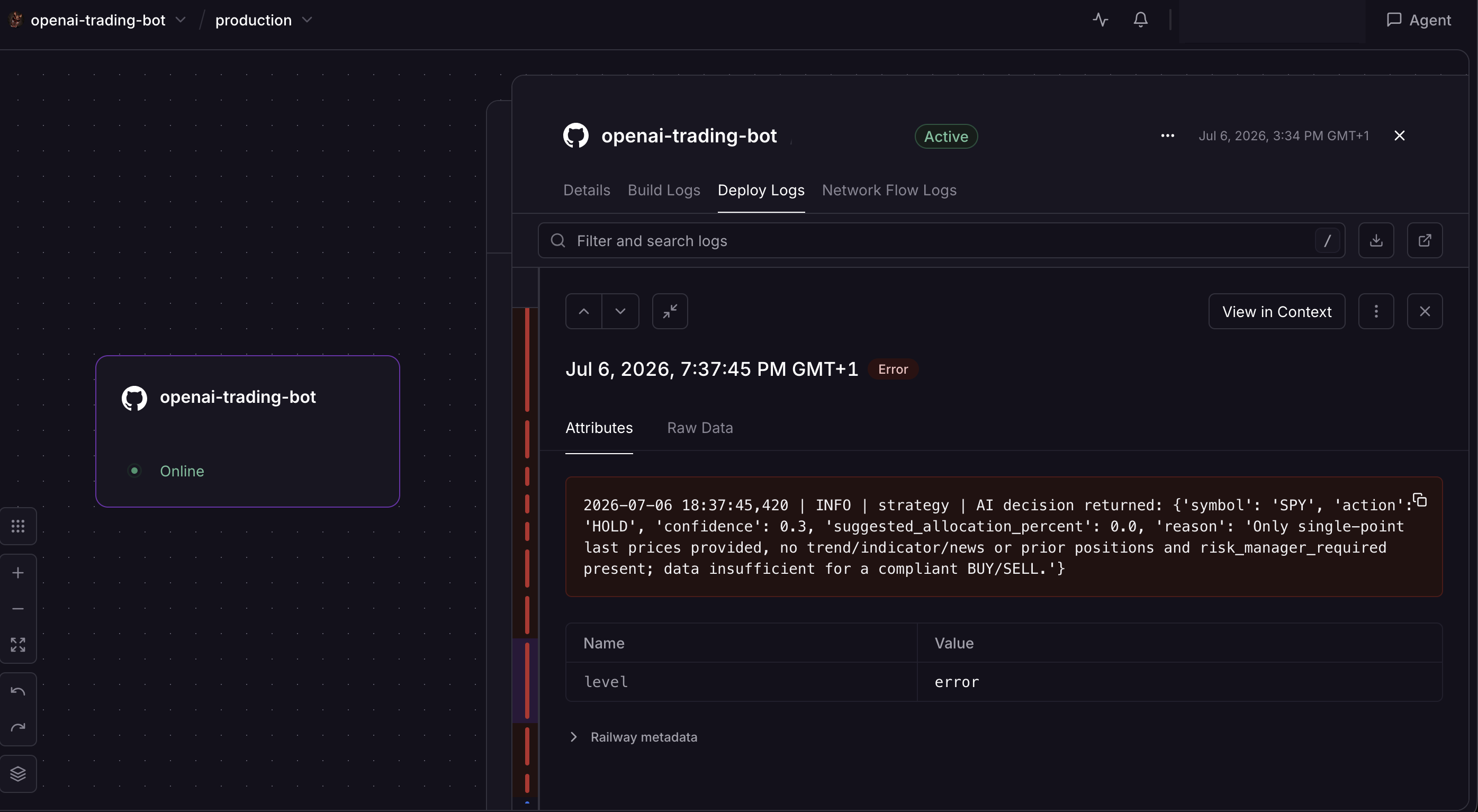Click the project avatar icon in top bar
Viewport: 1478px width, 812px height.
coord(15,20)
